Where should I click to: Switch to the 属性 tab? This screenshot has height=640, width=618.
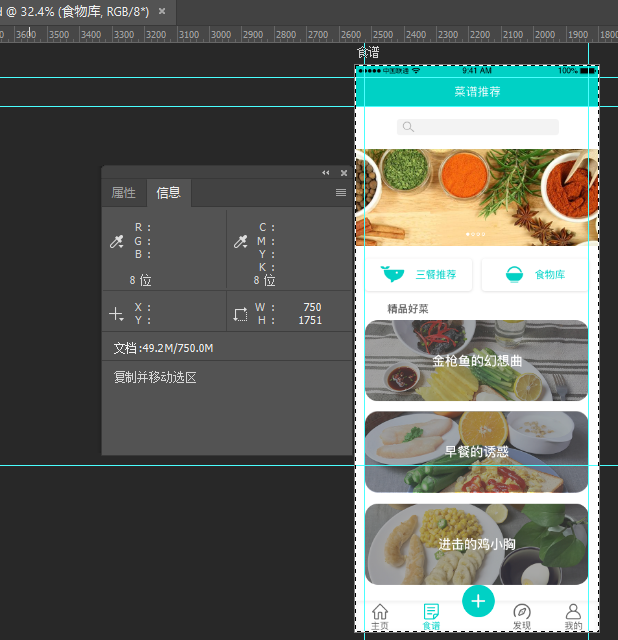(x=124, y=193)
